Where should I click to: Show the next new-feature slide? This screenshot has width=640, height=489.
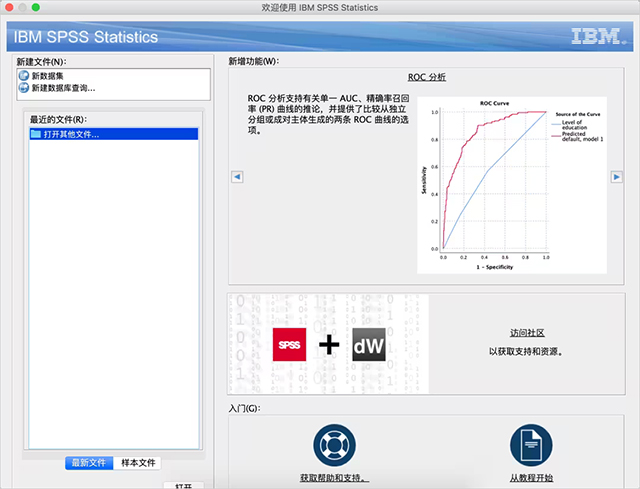pos(616,177)
